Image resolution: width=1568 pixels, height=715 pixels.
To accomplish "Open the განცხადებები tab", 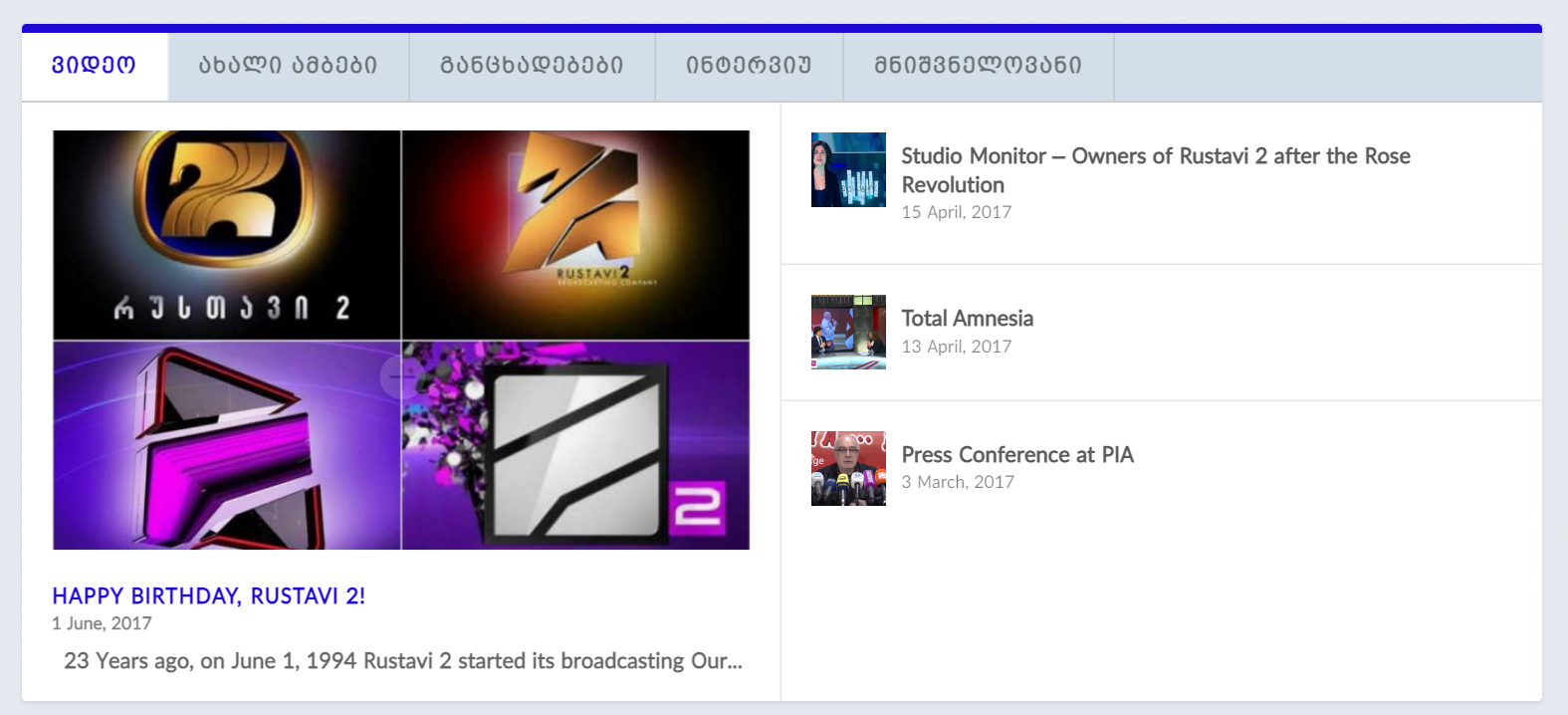I will 533,66.
